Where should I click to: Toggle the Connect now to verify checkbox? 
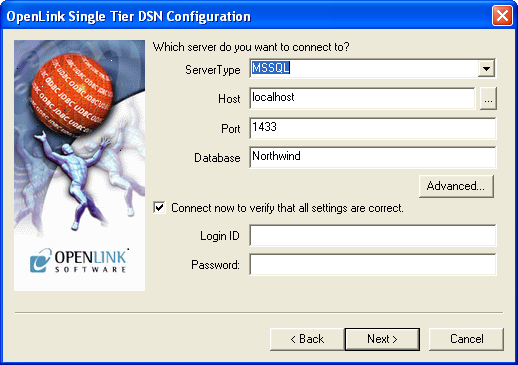[159, 208]
